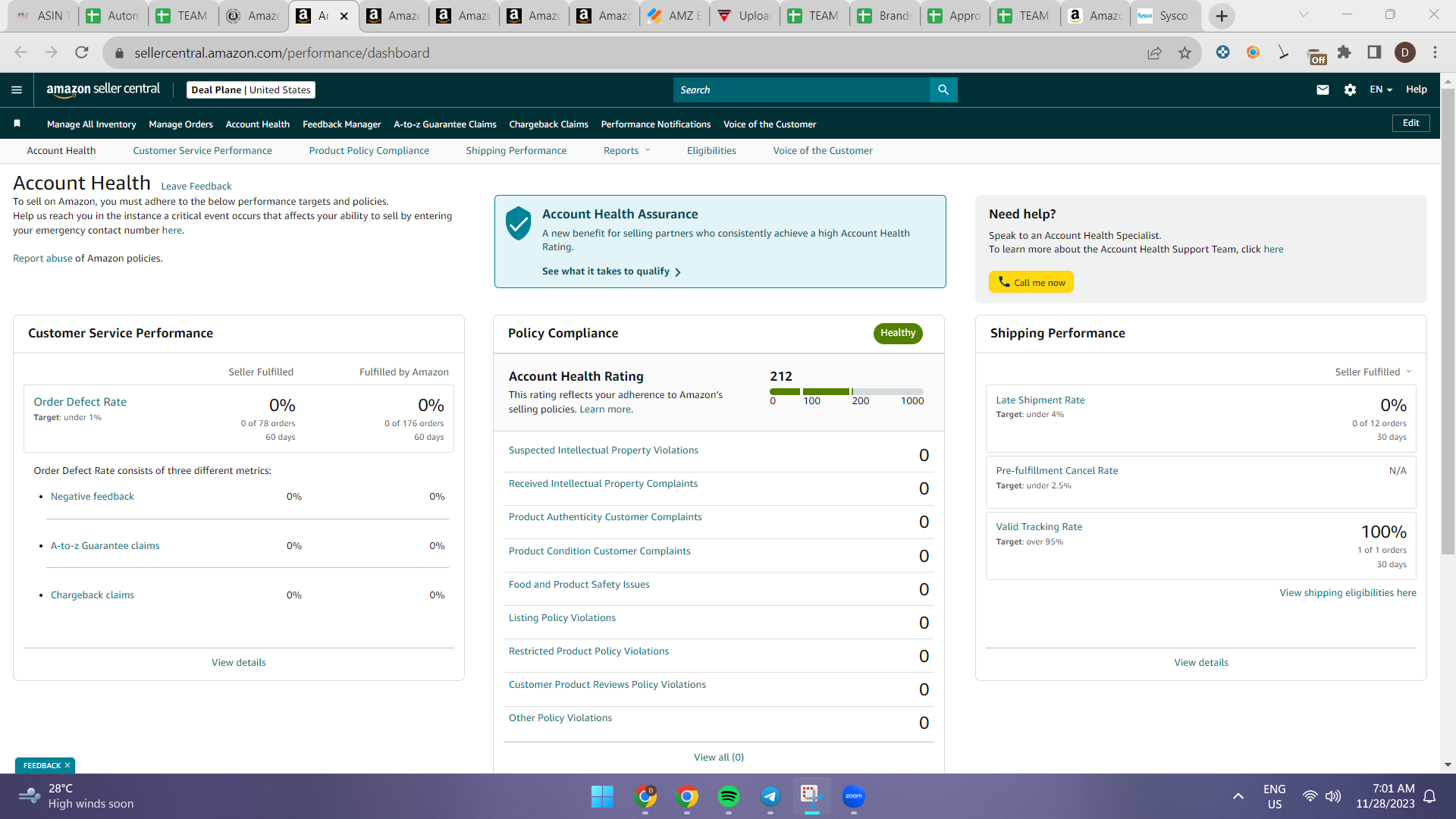Click the Leave Feedback link
This screenshot has width=1456, height=819.
click(x=196, y=186)
